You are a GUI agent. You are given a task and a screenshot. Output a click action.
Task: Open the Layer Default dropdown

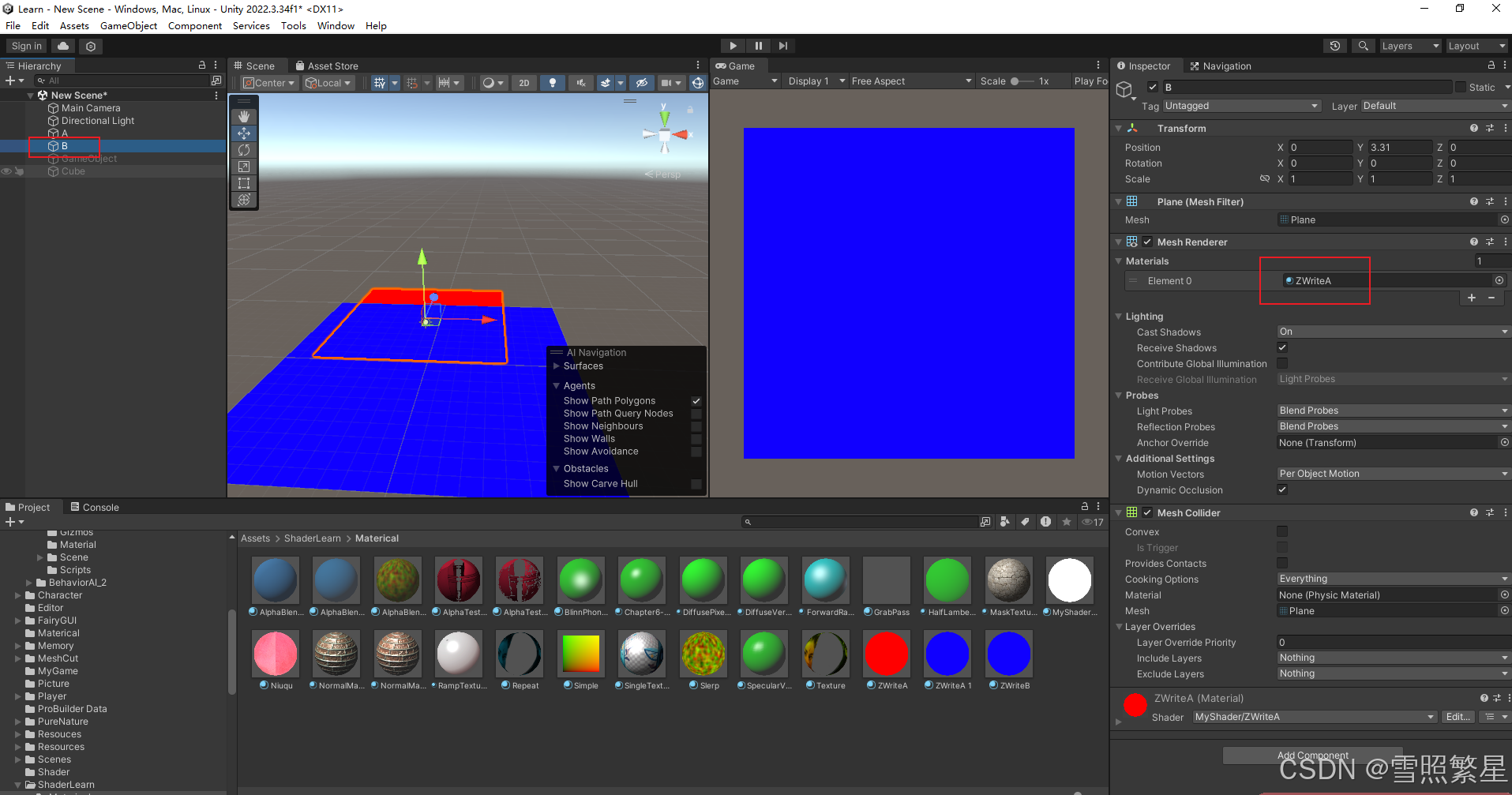click(x=1435, y=106)
